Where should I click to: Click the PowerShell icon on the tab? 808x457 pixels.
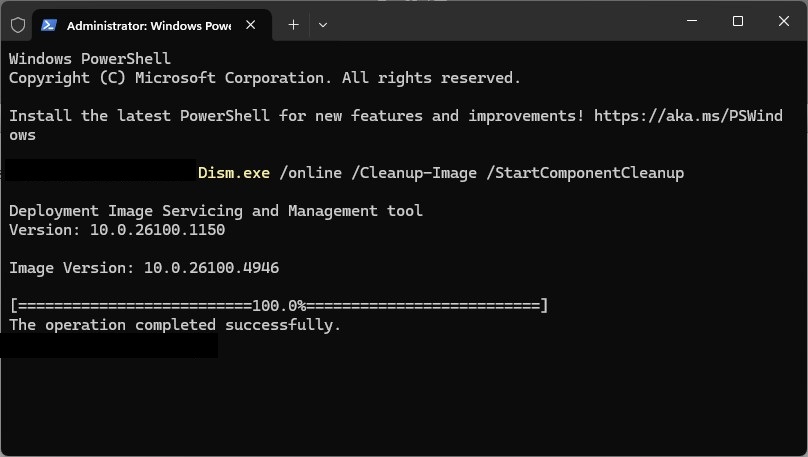pos(49,25)
